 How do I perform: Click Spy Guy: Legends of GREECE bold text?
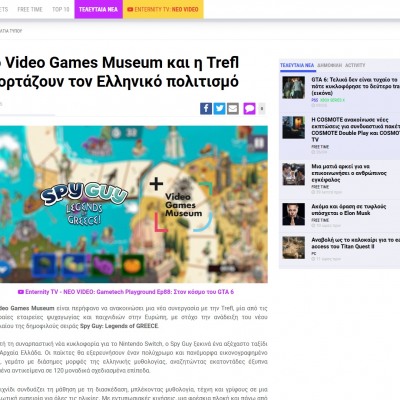click(x=119, y=326)
